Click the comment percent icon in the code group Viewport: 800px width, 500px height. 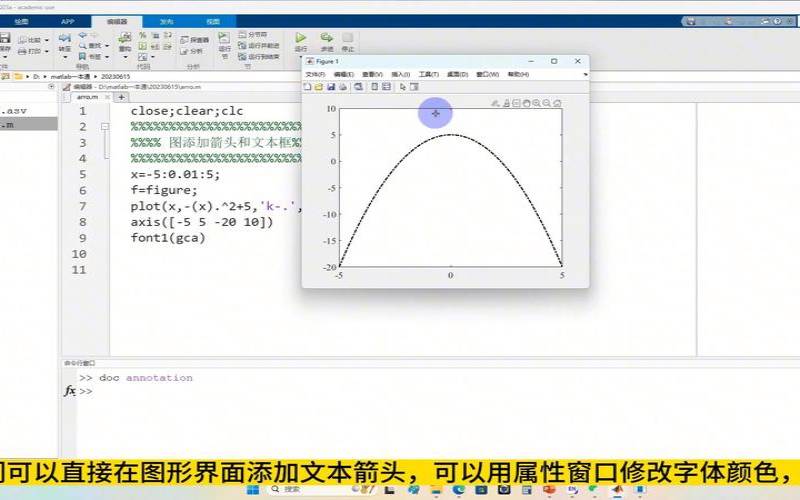point(143,35)
